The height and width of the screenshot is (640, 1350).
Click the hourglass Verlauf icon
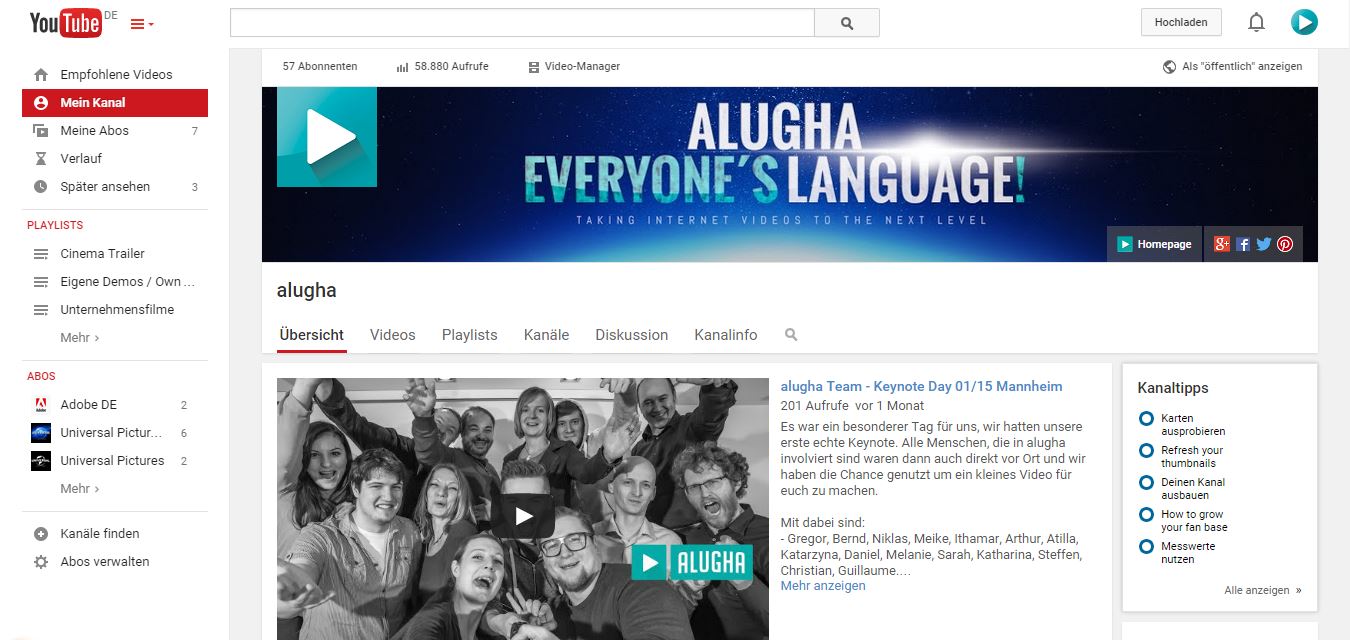pos(41,159)
